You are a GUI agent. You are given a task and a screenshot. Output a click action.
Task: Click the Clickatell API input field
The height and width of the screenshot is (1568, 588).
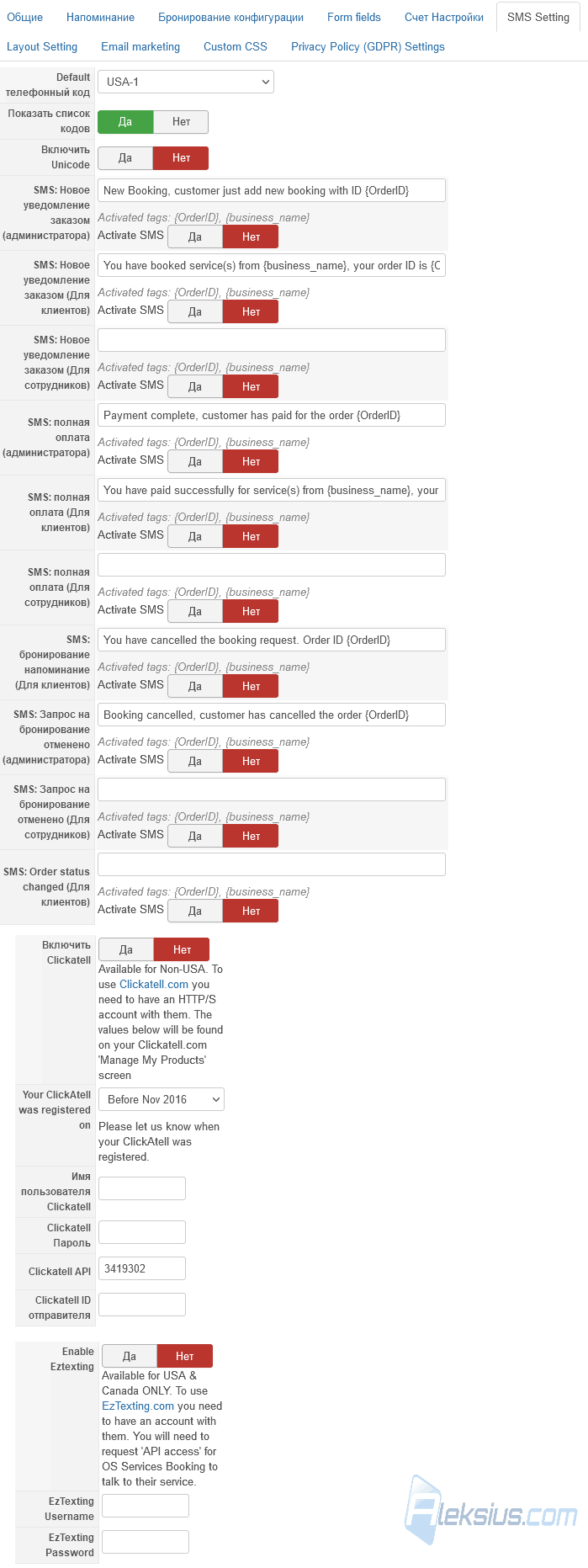click(142, 1268)
